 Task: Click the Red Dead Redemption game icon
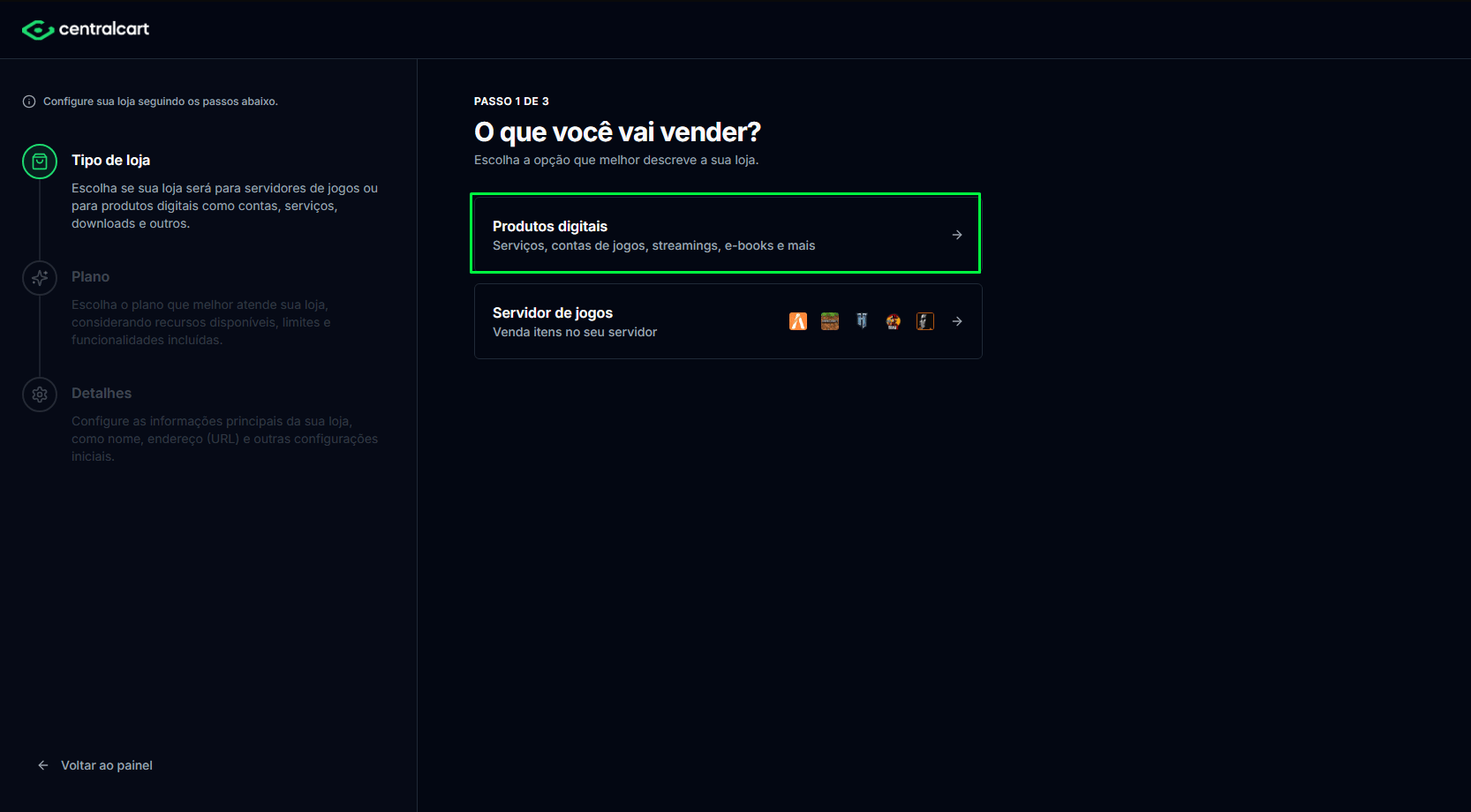point(894,321)
